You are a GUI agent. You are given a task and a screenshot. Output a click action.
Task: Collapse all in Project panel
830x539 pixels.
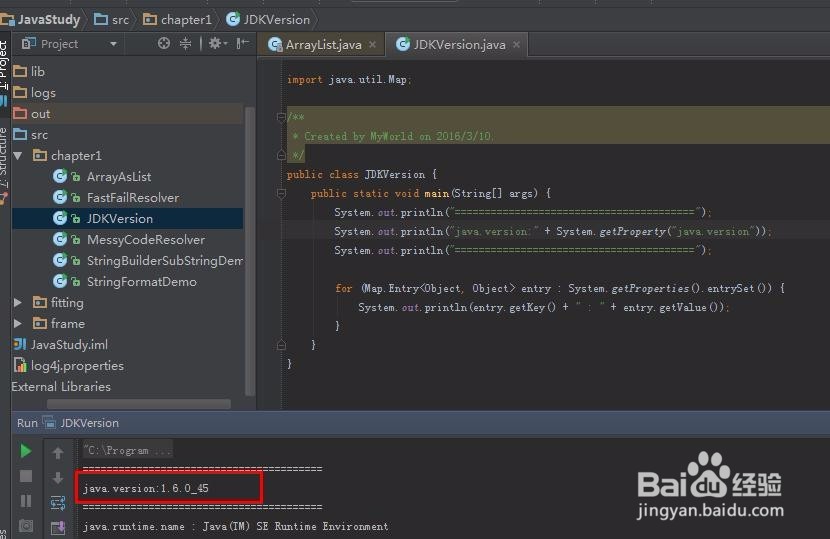pos(185,43)
